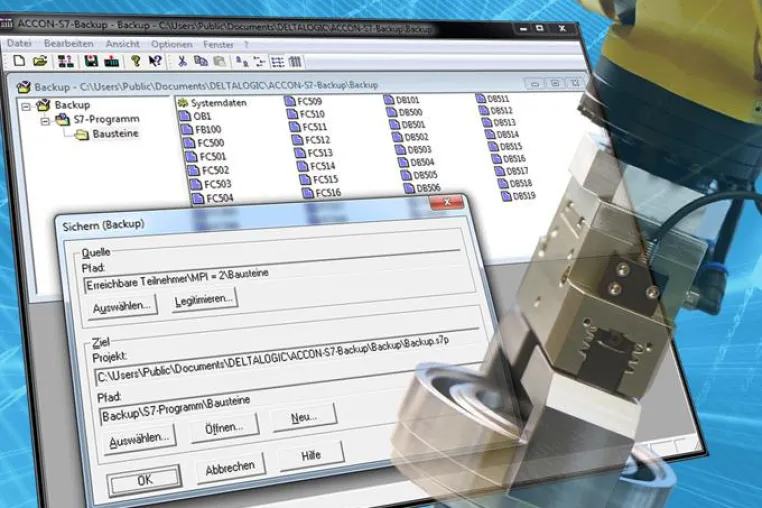Switch to details view icon
Image resolution: width=762 pixels, height=508 pixels.
point(295,62)
